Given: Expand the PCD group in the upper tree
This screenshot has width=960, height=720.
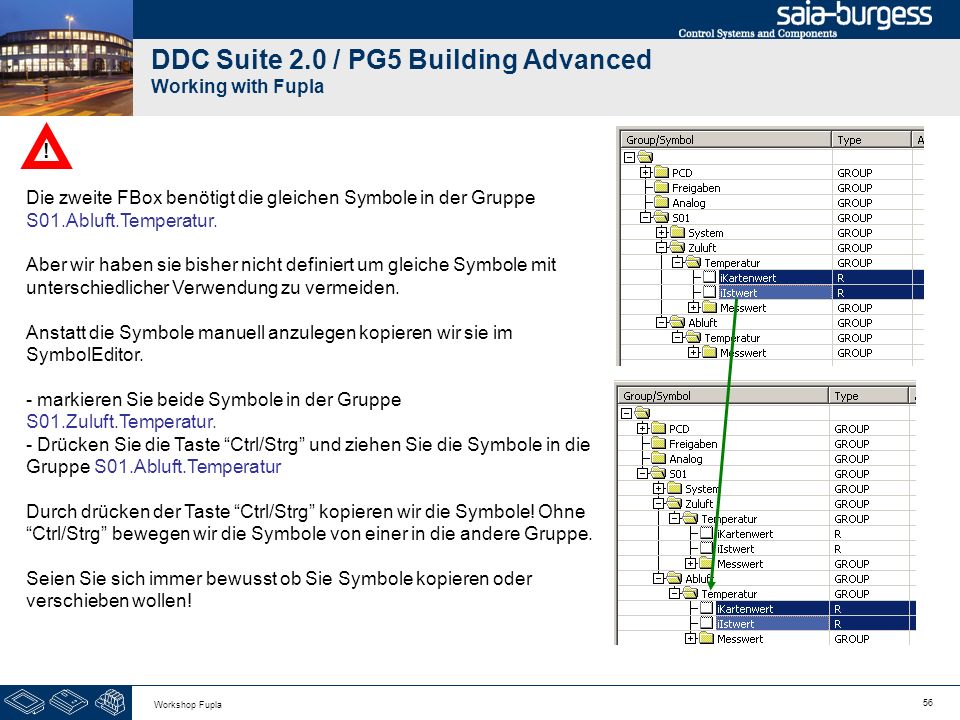Looking at the screenshot, I should 645,173.
